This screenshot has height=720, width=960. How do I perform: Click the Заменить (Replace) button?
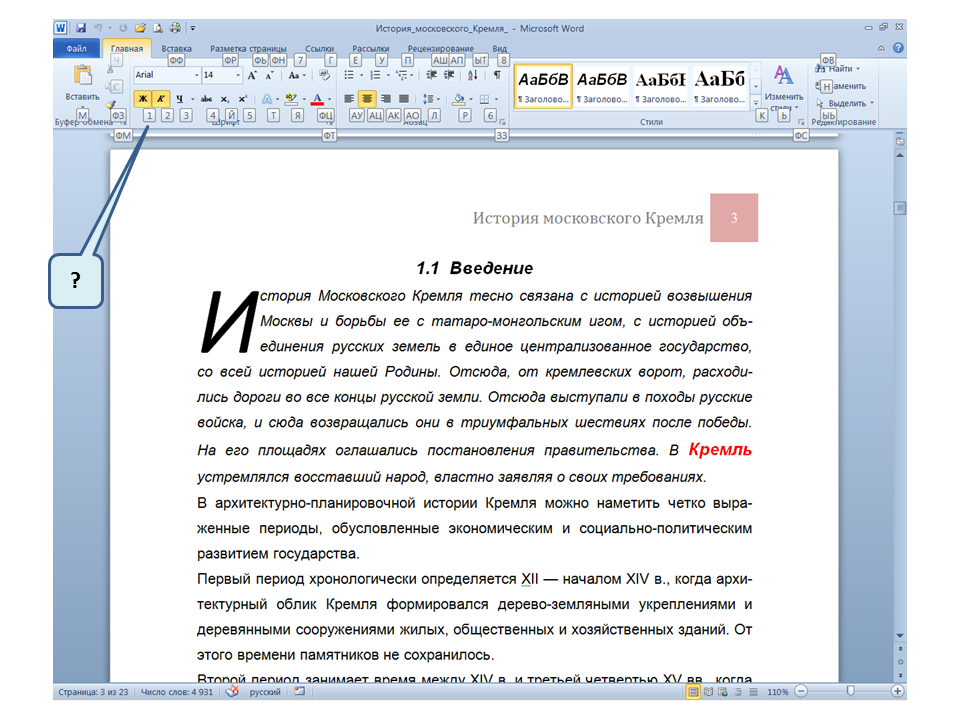coord(848,86)
